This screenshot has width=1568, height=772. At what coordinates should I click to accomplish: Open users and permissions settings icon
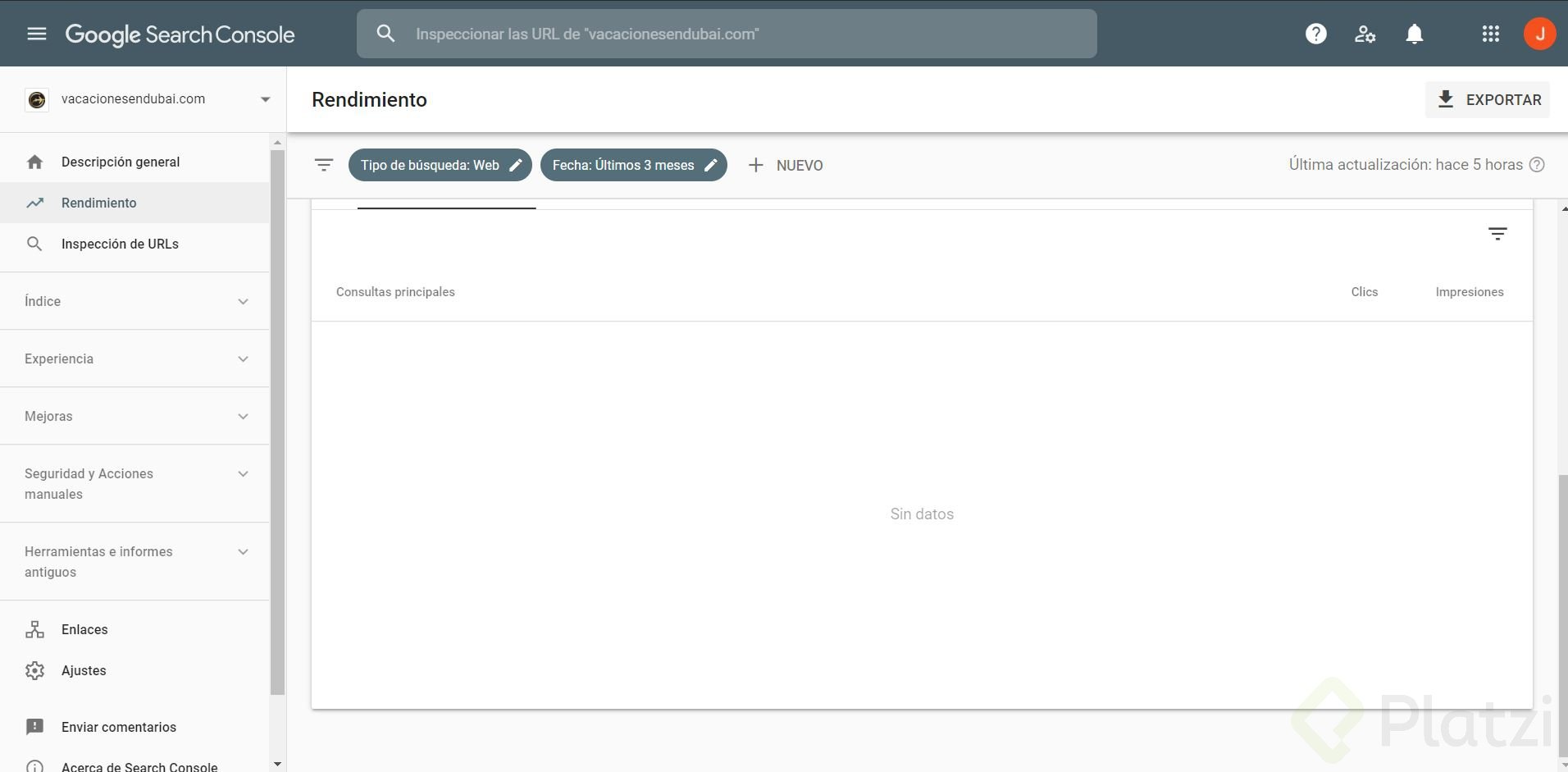click(1365, 34)
